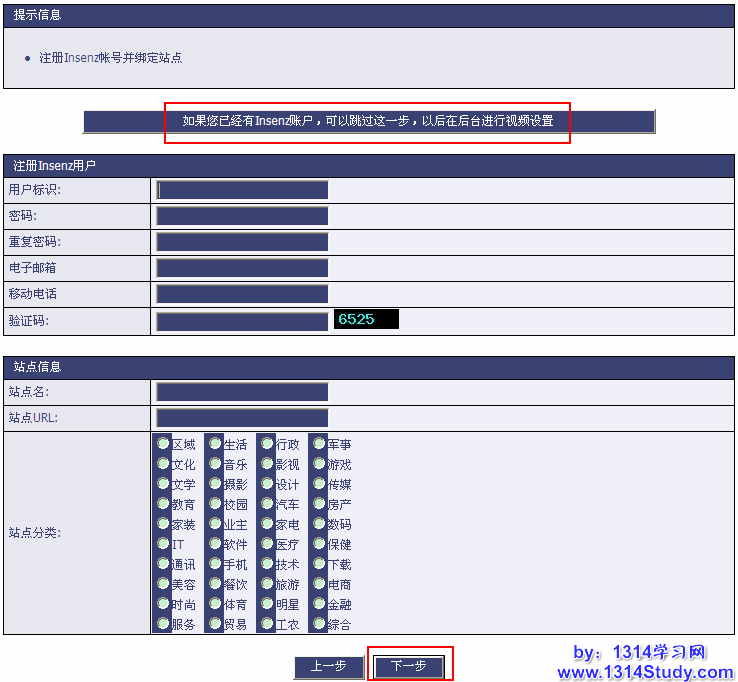Viewport: 738px width, 682px height.
Task: Click the 6525 captcha image
Action: 366,319
